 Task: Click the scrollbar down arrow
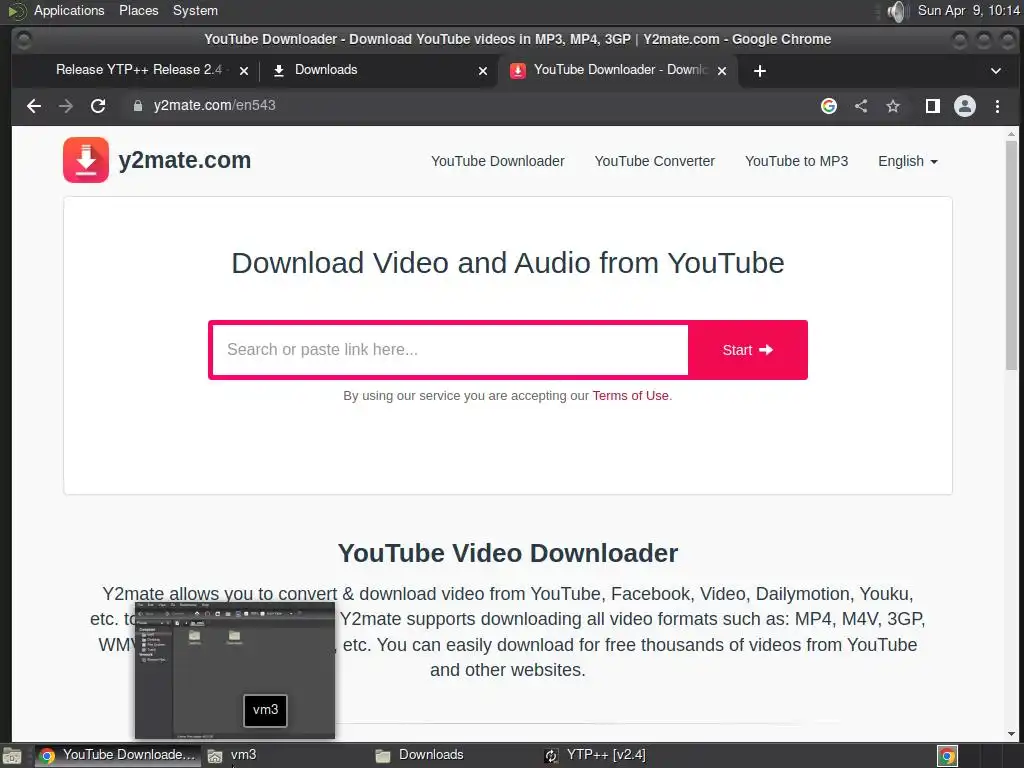pos(1011,733)
